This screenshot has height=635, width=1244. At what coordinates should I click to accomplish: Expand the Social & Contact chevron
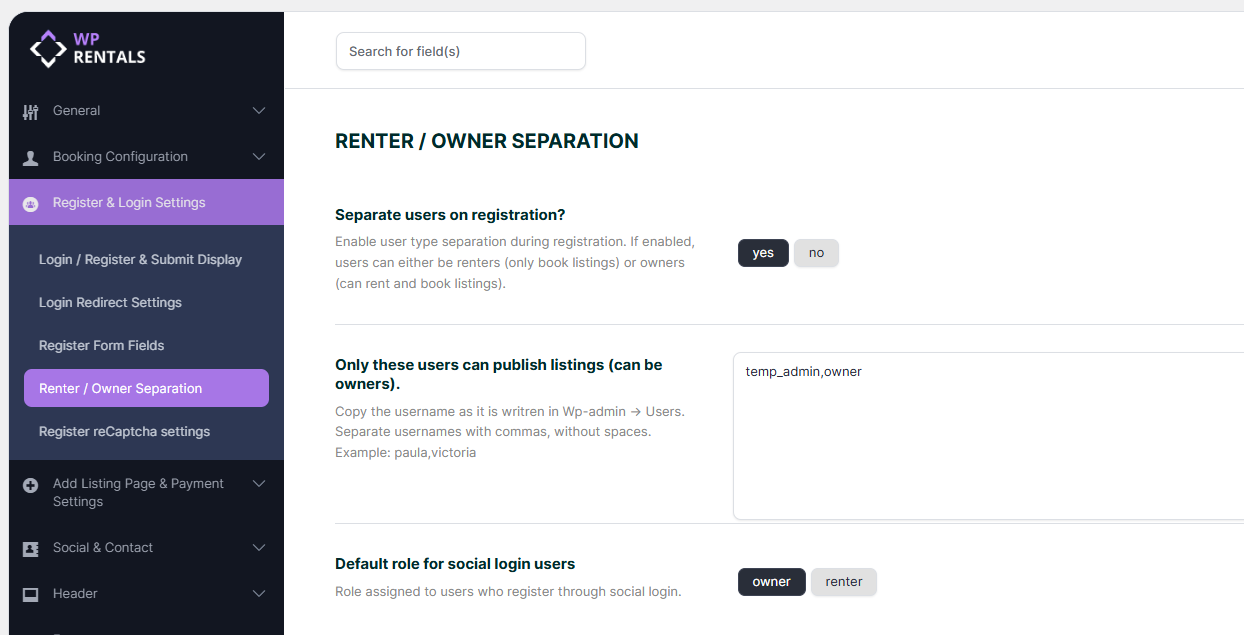click(259, 548)
